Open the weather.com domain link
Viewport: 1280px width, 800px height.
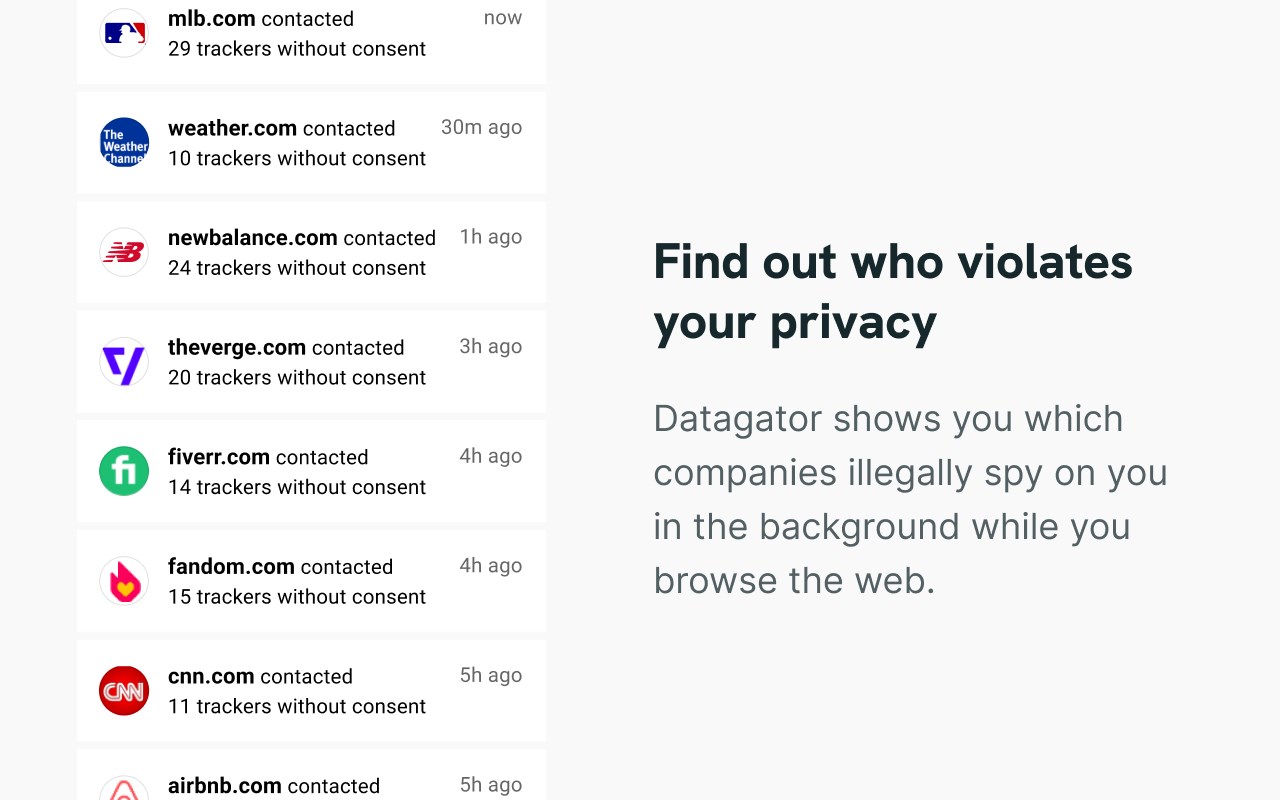[232, 128]
